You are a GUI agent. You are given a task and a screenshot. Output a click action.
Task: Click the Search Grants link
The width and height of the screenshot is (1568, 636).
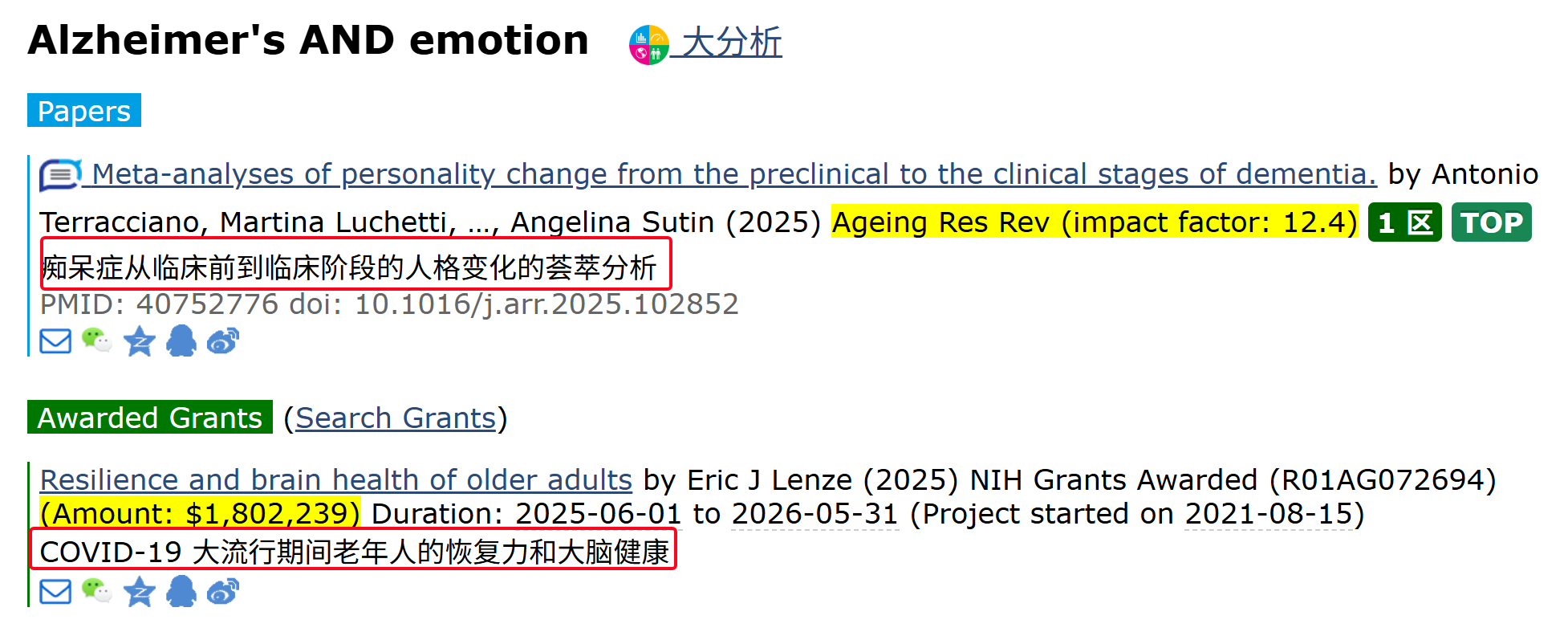[396, 418]
